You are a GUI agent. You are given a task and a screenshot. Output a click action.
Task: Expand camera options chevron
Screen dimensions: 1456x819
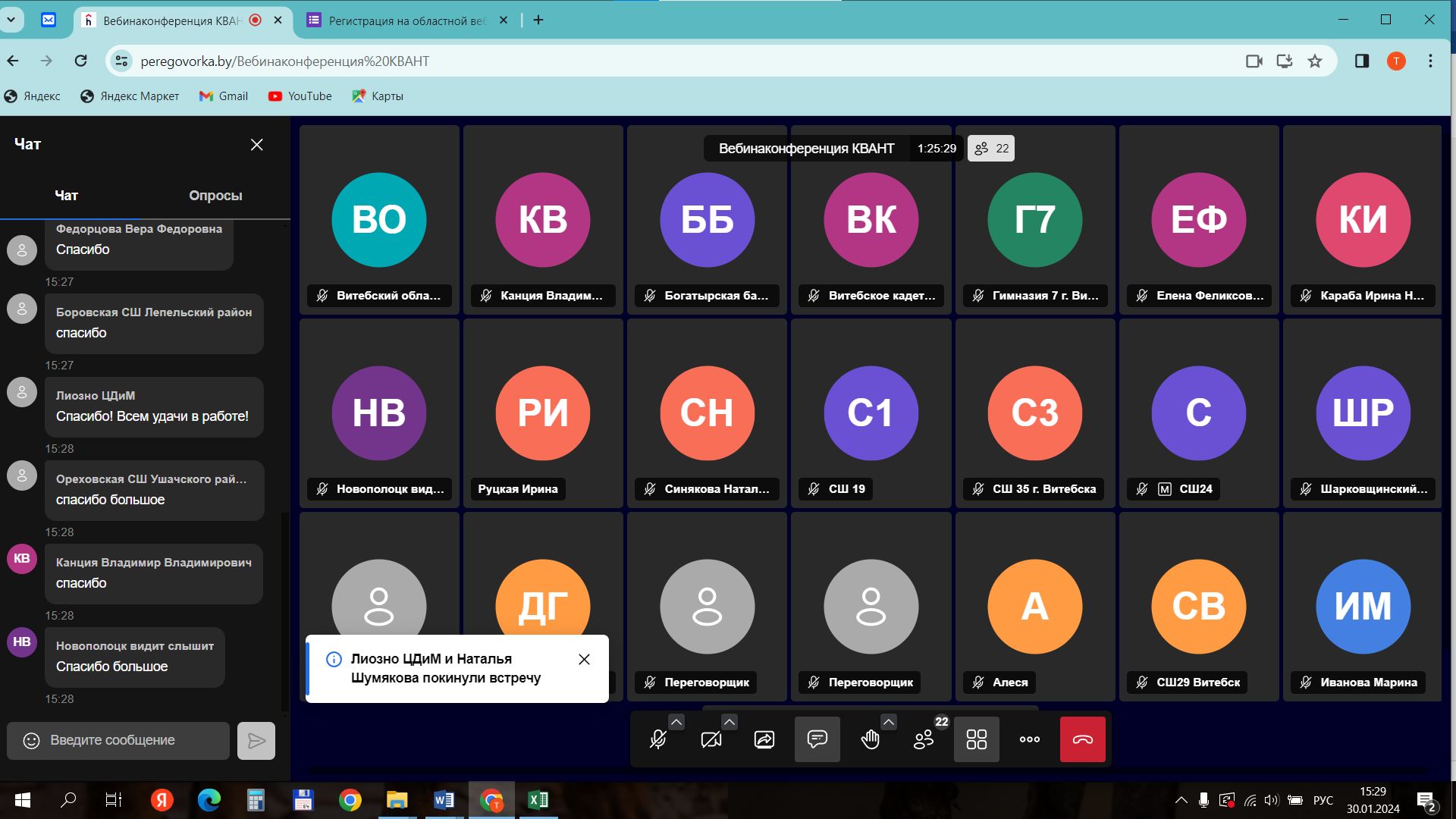point(729,722)
